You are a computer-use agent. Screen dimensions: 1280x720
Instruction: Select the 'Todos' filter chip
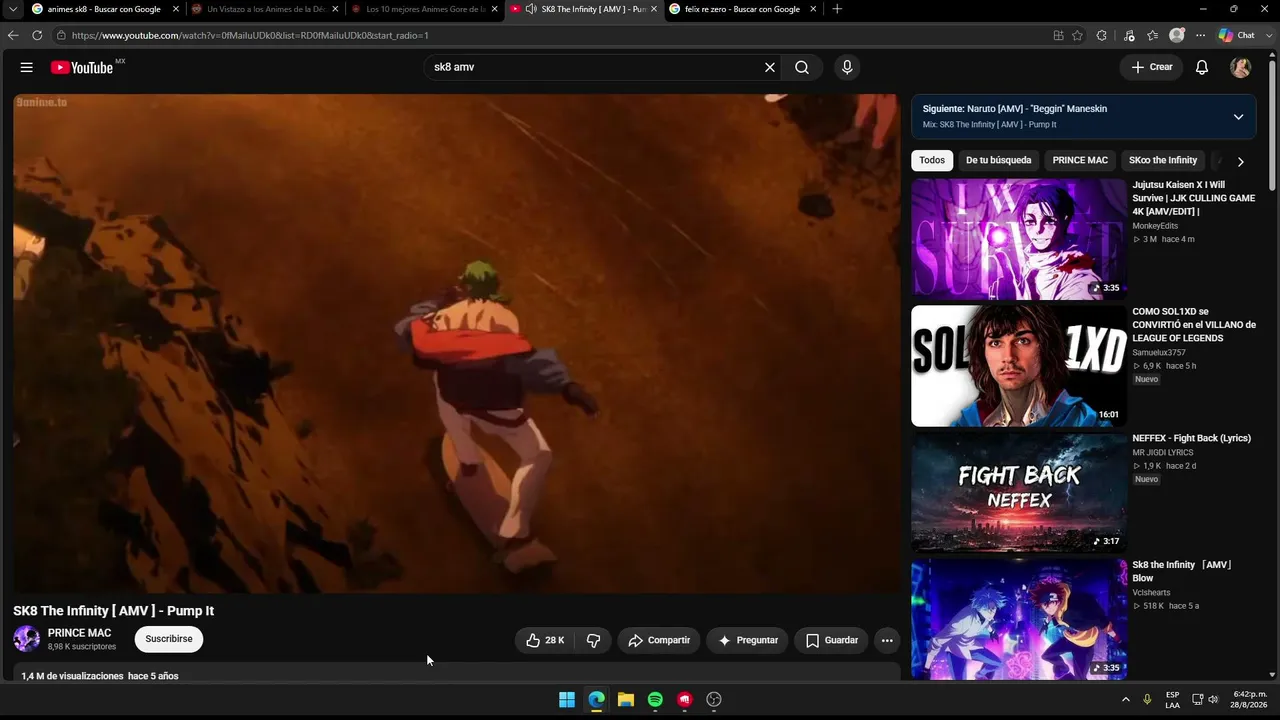(x=932, y=160)
